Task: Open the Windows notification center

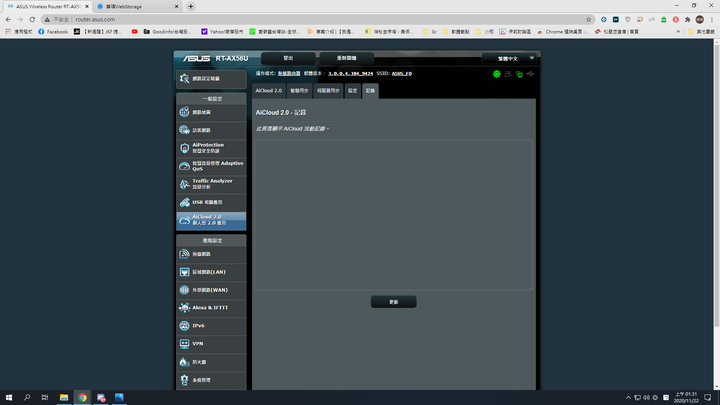Action: 708,397
